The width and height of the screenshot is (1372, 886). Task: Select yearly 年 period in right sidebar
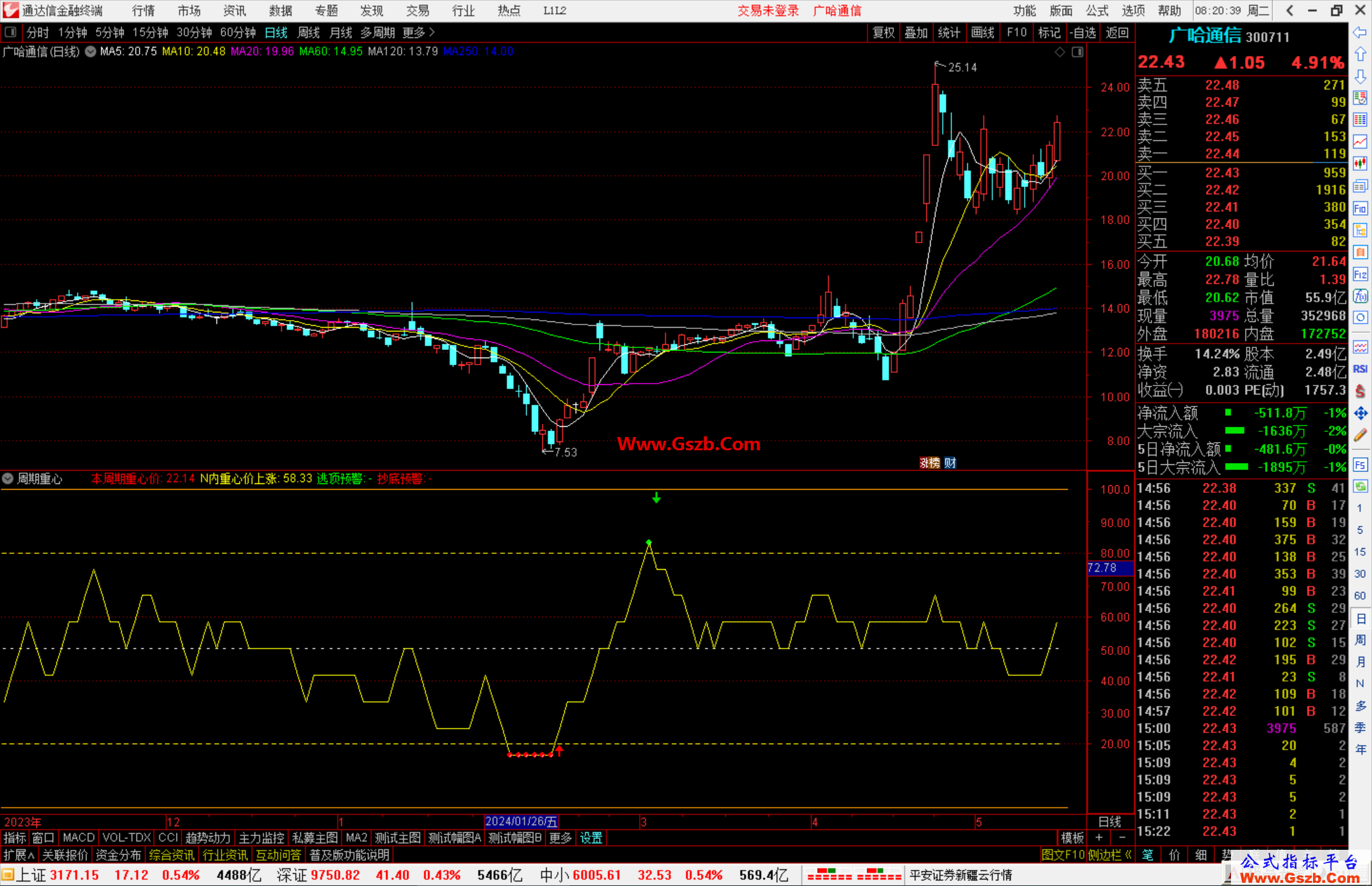point(1360,749)
